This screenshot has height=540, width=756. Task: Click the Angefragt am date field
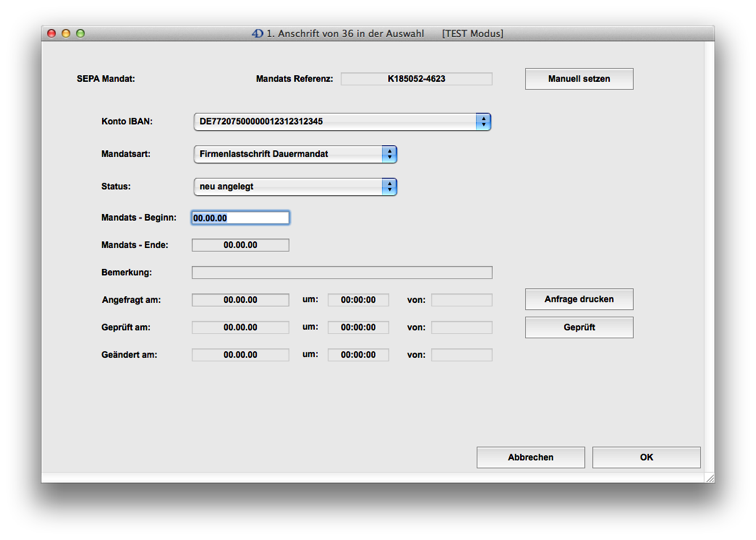coord(240,300)
